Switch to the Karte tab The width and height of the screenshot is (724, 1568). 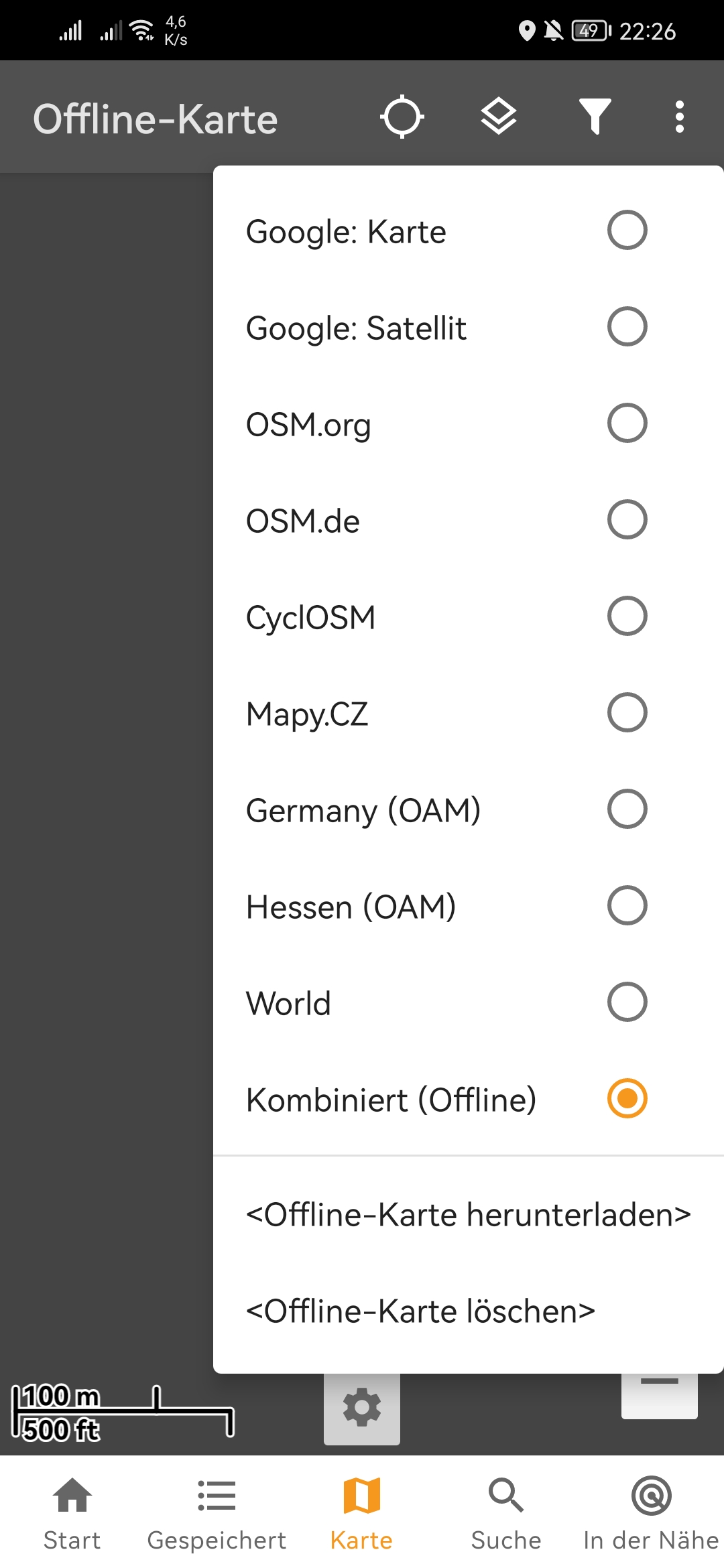tap(361, 1494)
